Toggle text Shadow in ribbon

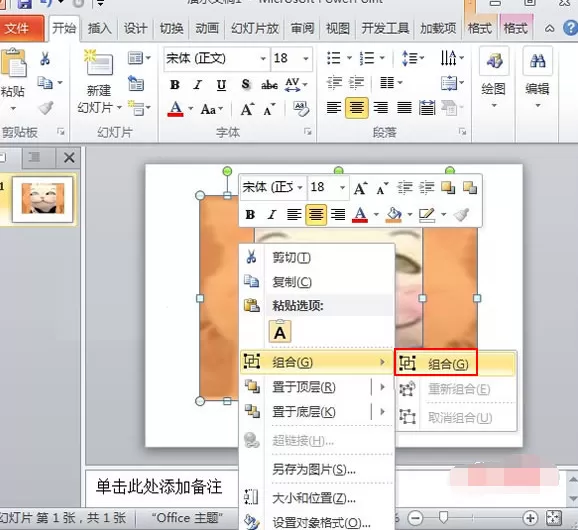point(246,85)
